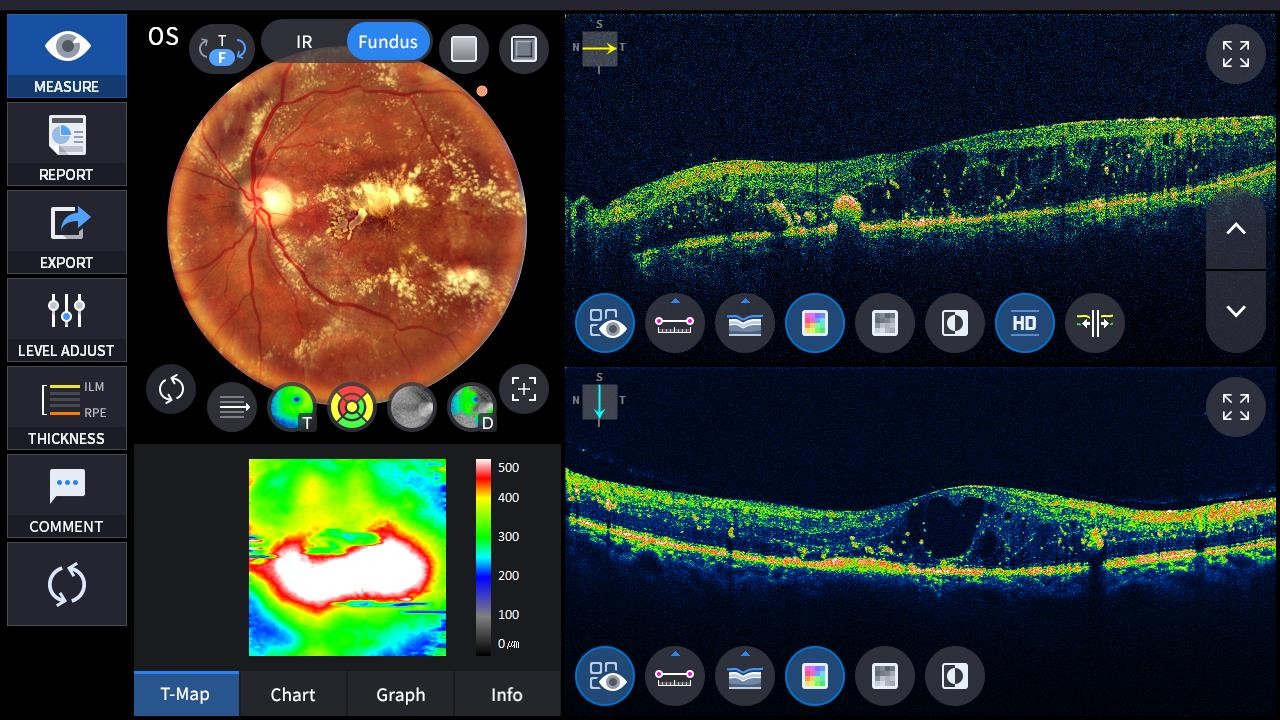This screenshot has width=1280, height=720.
Task: Click the caliper measurement icon in the top scan
Action: pos(675,323)
